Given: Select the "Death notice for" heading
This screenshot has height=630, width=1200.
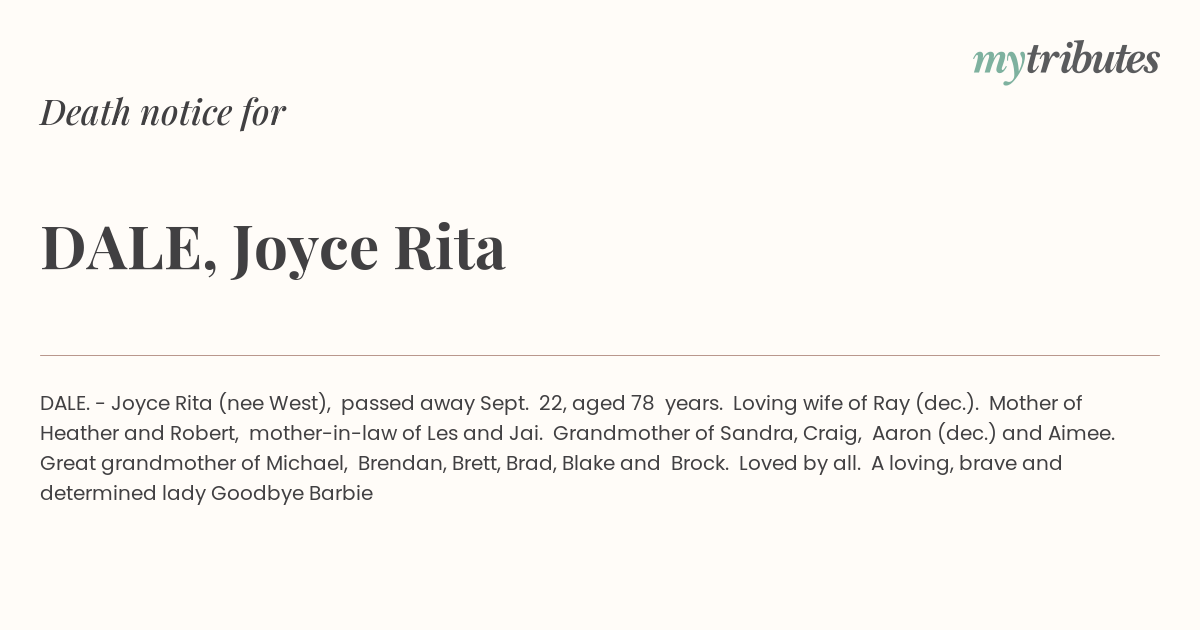Looking at the screenshot, I should pyautogui.click(x=163, y=112).
